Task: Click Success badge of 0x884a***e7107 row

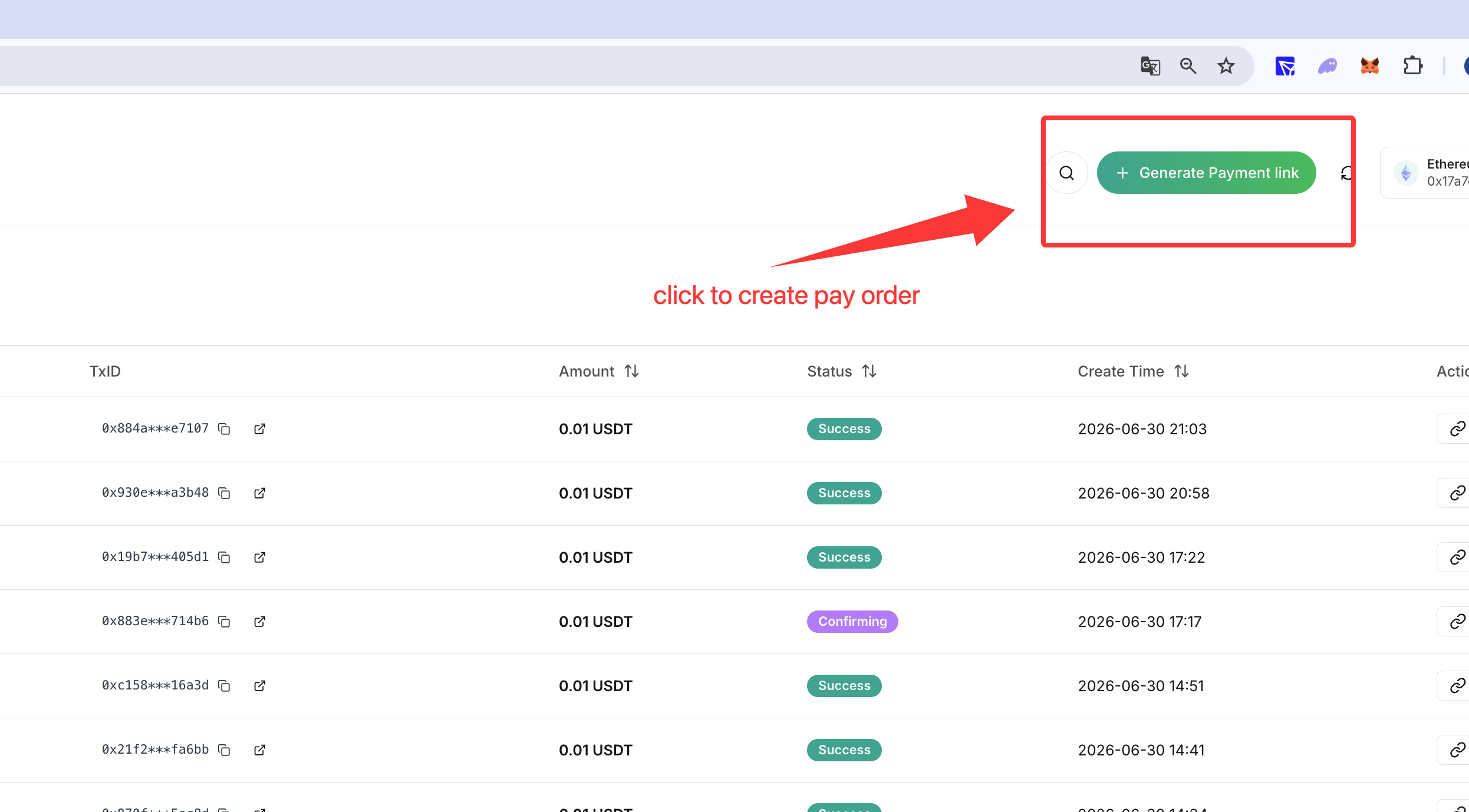Action: [844, 429]
